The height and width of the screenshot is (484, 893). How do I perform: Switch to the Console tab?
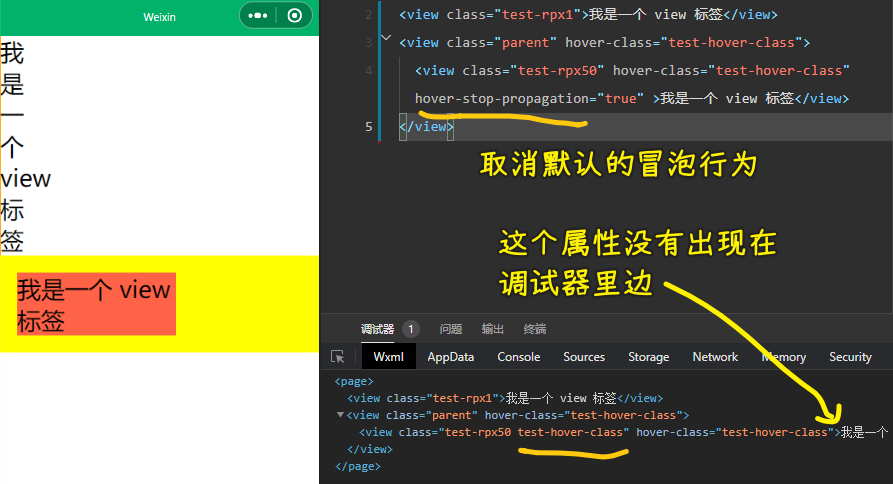(518, 357)
